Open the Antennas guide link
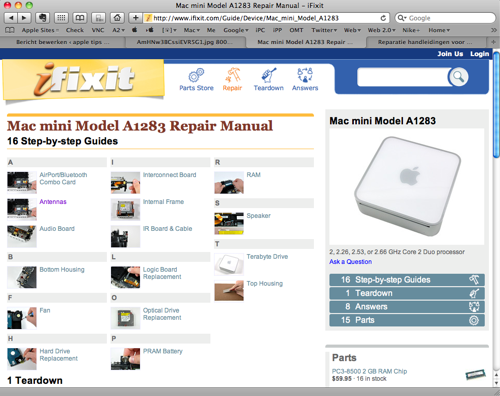 click(x=53, y=202)
